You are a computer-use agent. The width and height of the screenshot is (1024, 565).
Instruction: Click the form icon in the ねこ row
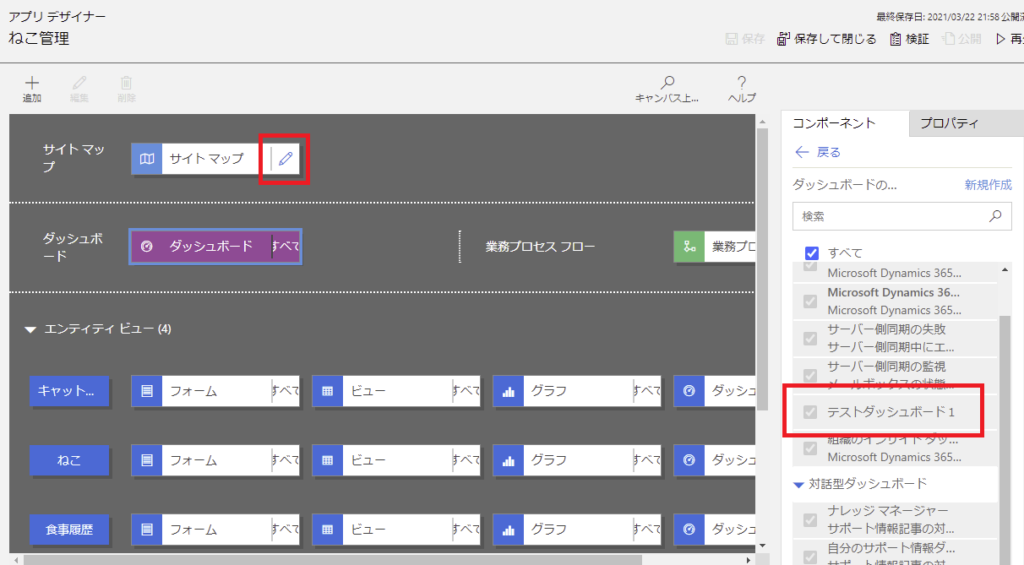[x=147, y=460]
